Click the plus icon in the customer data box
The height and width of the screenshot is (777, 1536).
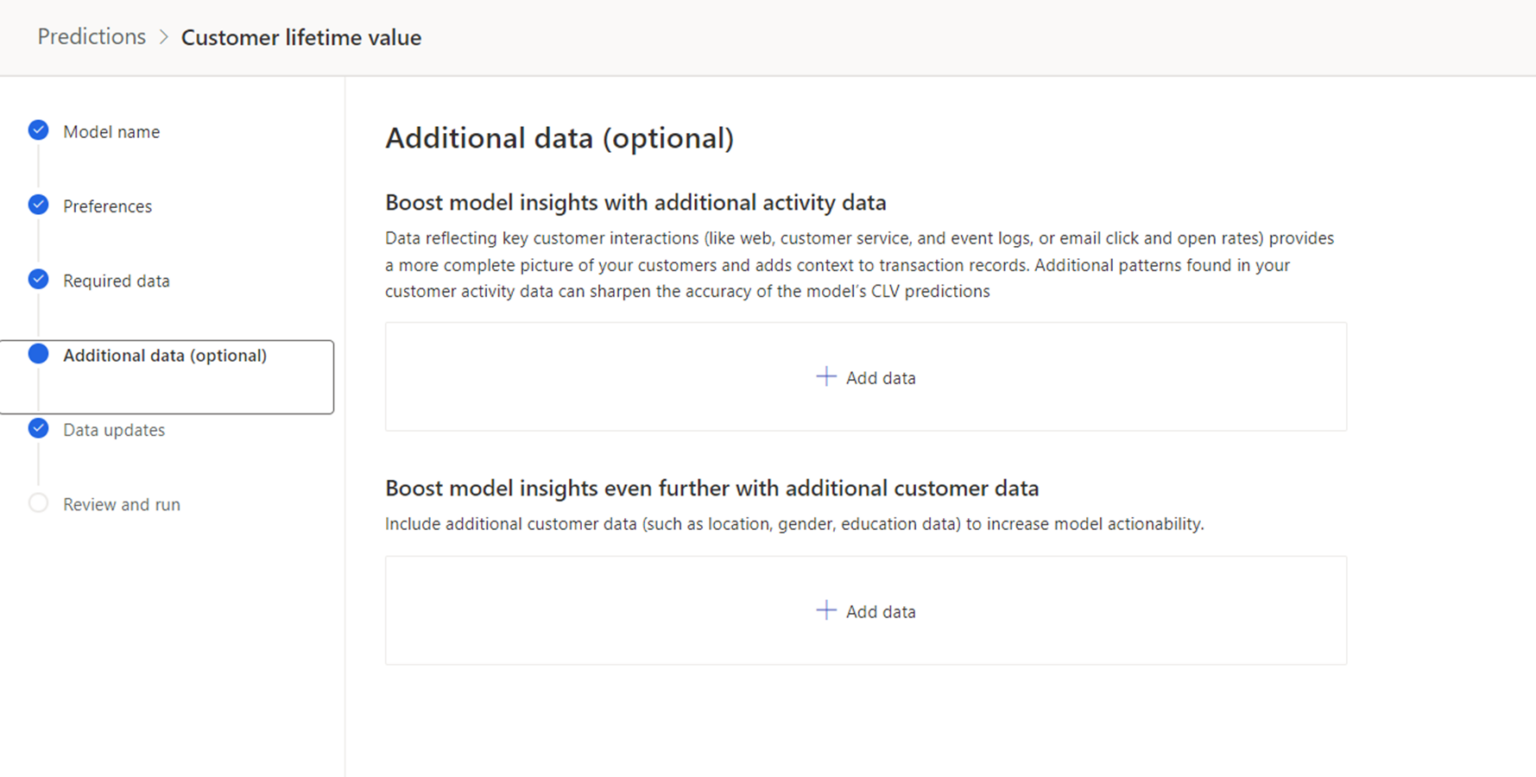pyautogui.click(x=826, y=609)
